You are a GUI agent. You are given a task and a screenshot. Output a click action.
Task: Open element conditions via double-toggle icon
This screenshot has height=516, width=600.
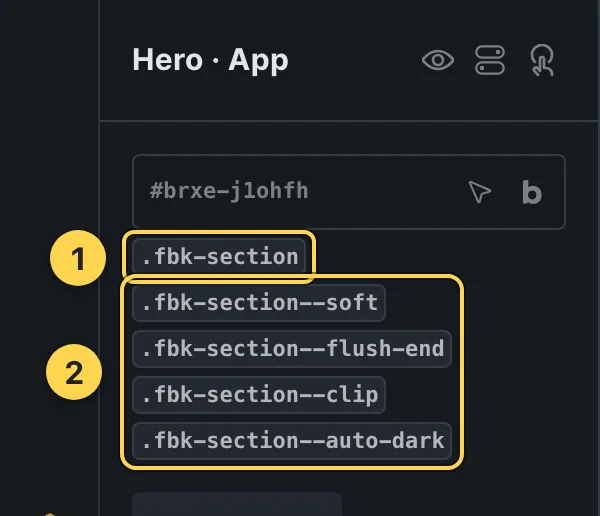490,60
